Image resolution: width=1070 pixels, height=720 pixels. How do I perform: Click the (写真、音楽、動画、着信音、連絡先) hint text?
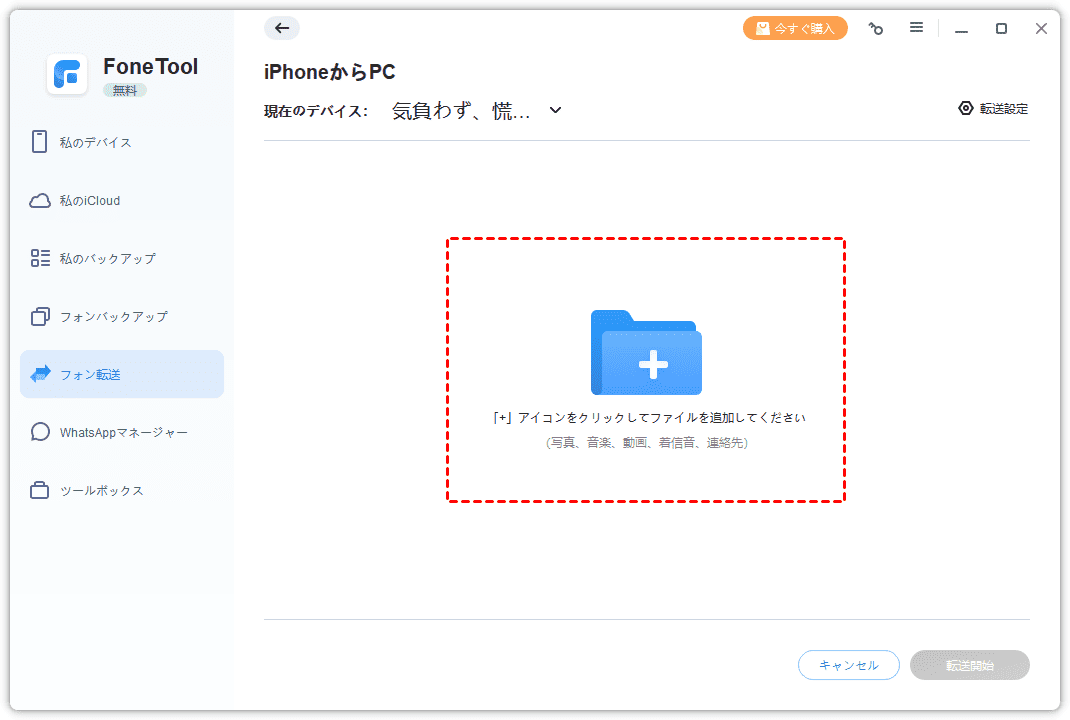click(646, 442)
